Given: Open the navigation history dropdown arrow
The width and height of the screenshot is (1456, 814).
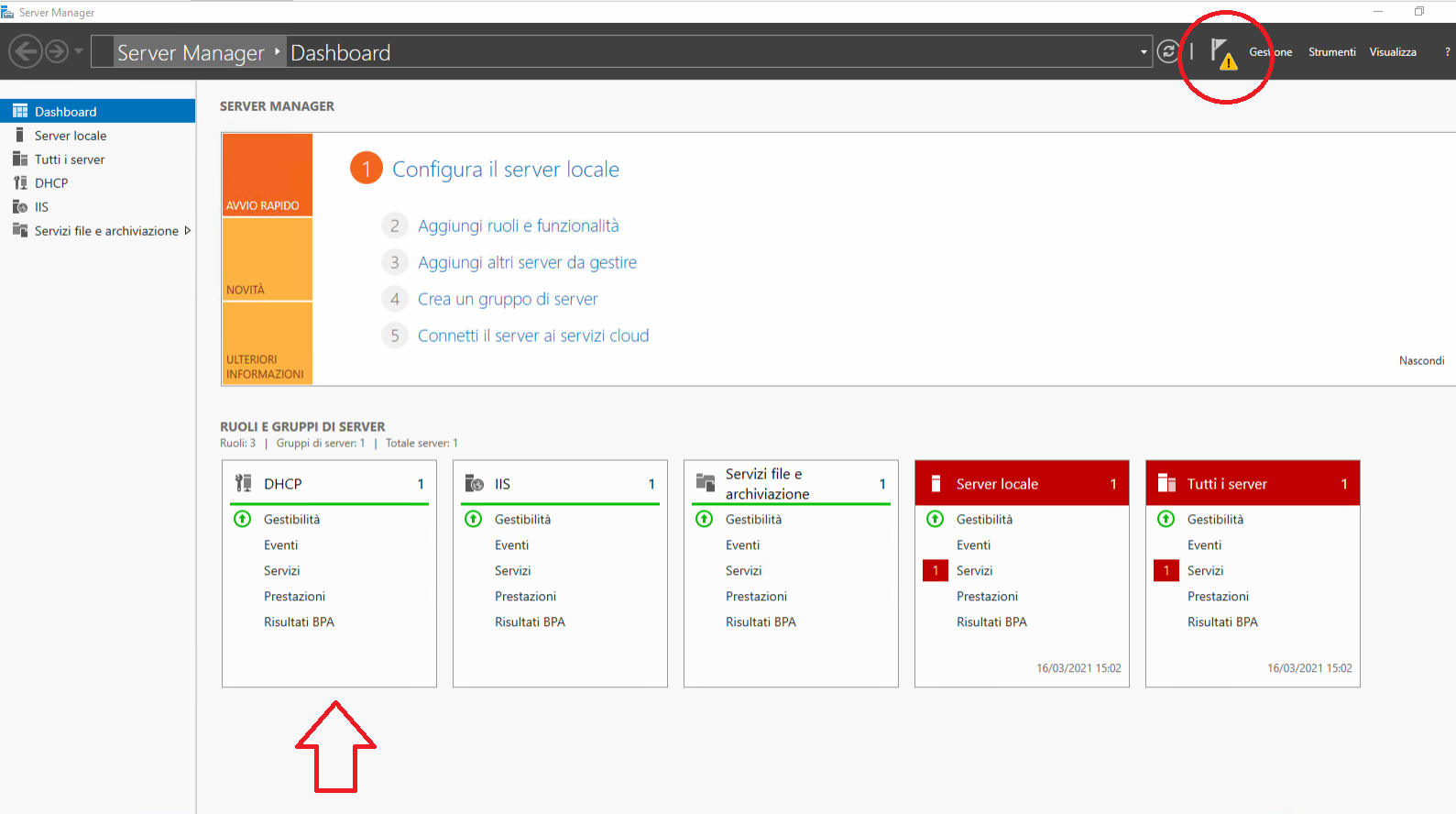Looking at the screenshot, I should (79, 51).
